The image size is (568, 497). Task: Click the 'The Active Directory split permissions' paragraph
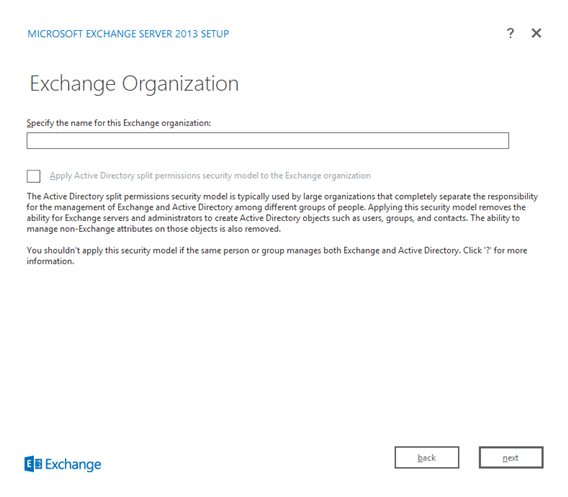tap(282, 213)
